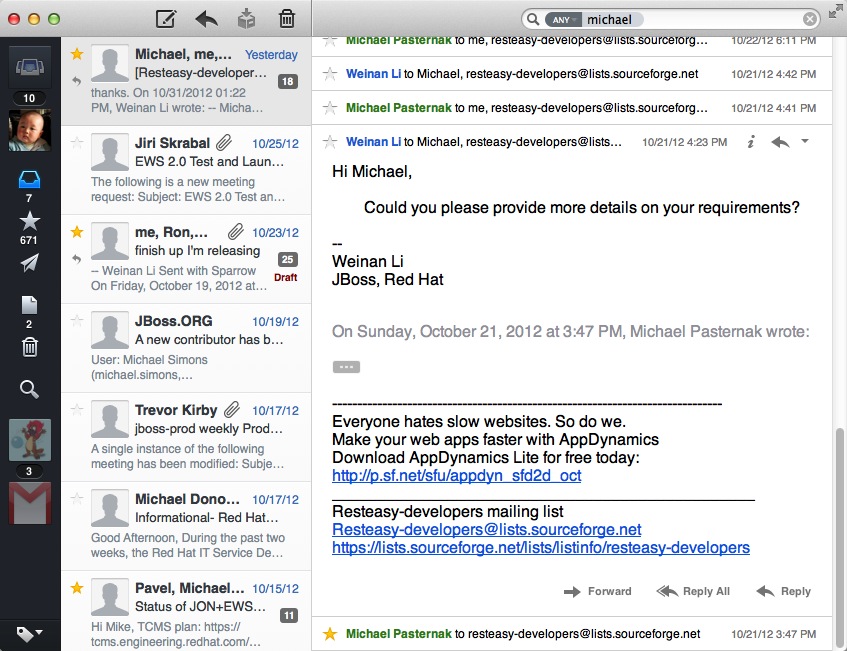Select the cartoon mascot account avatar
The height and width of the screenshot is (651, 847).
point(30,440)
